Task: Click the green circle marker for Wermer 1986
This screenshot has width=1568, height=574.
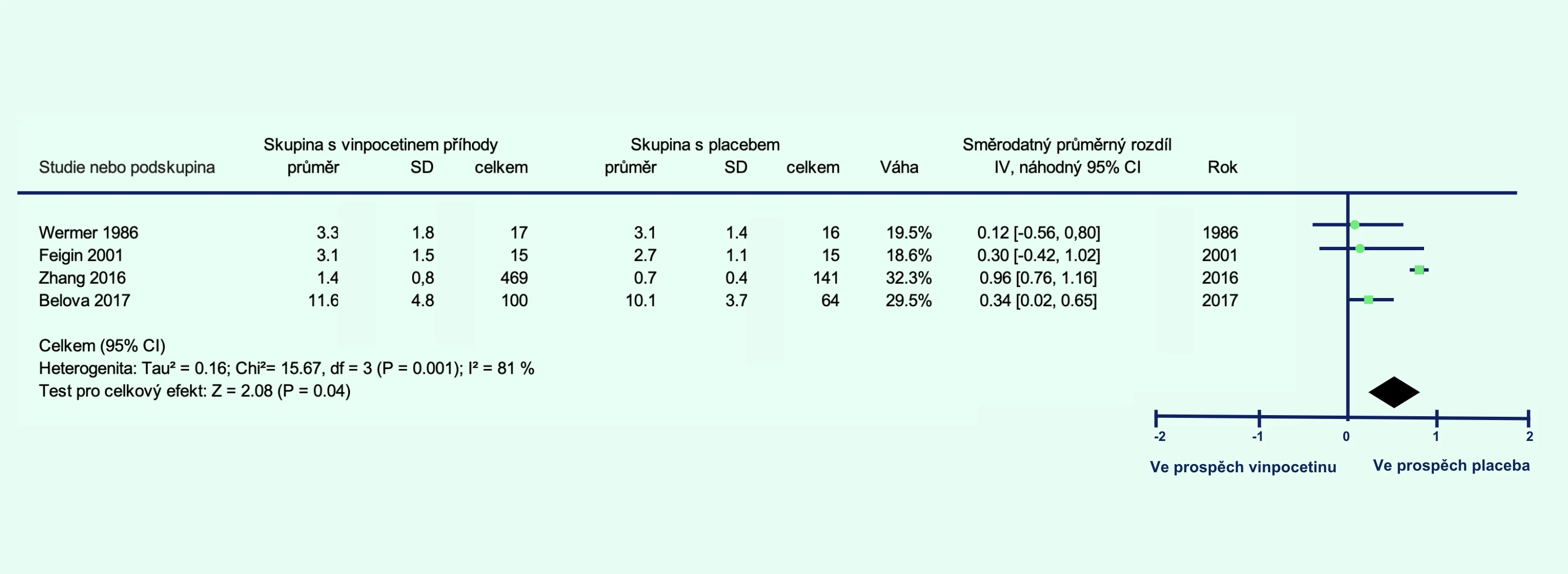Action: coord(1354,225)
